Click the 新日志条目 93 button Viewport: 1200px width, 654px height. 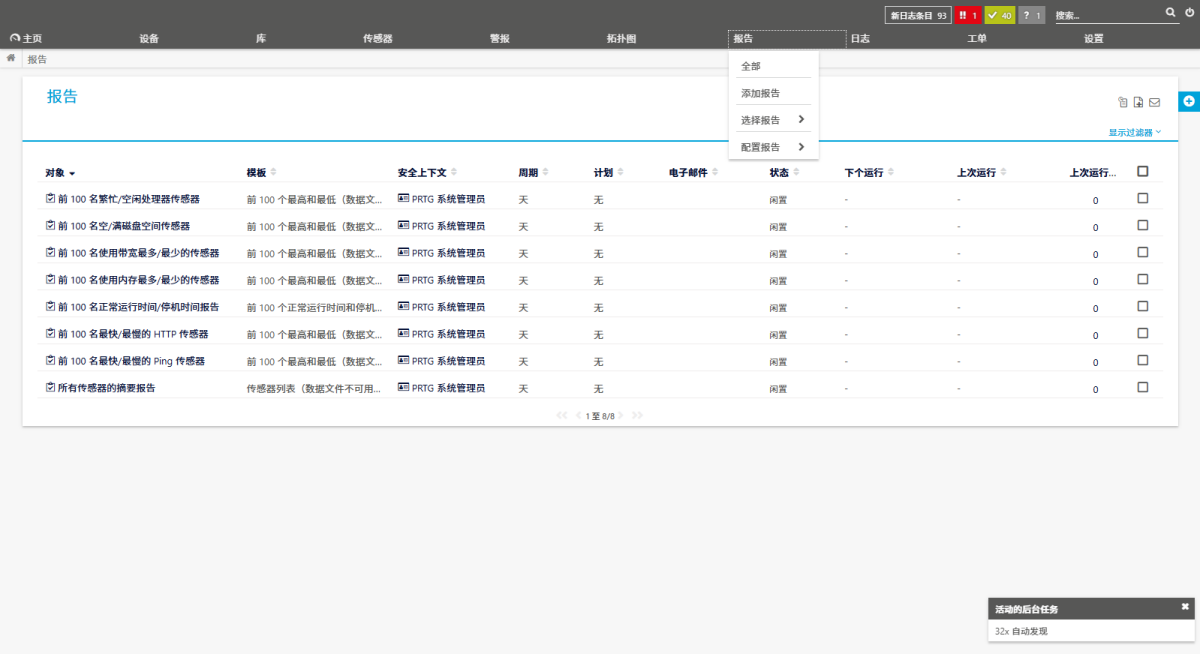(x=917, y=15)
